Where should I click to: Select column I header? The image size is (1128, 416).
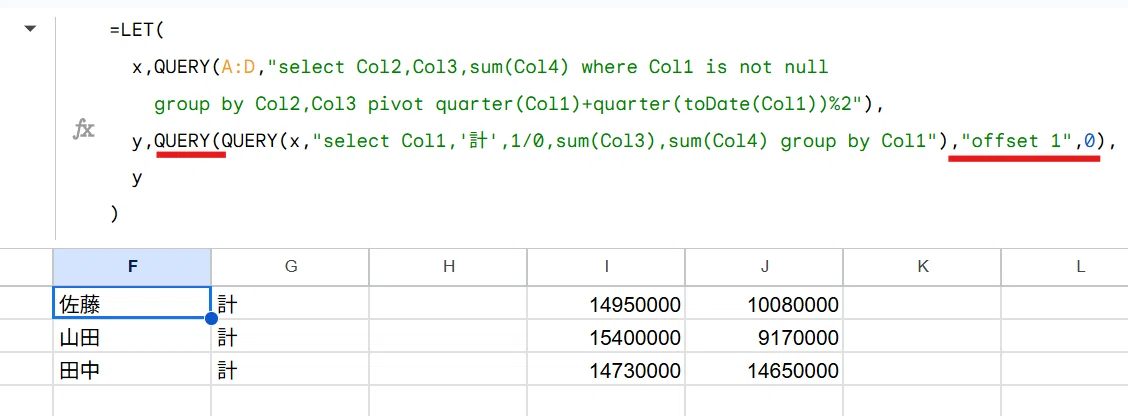pos(606,267)
